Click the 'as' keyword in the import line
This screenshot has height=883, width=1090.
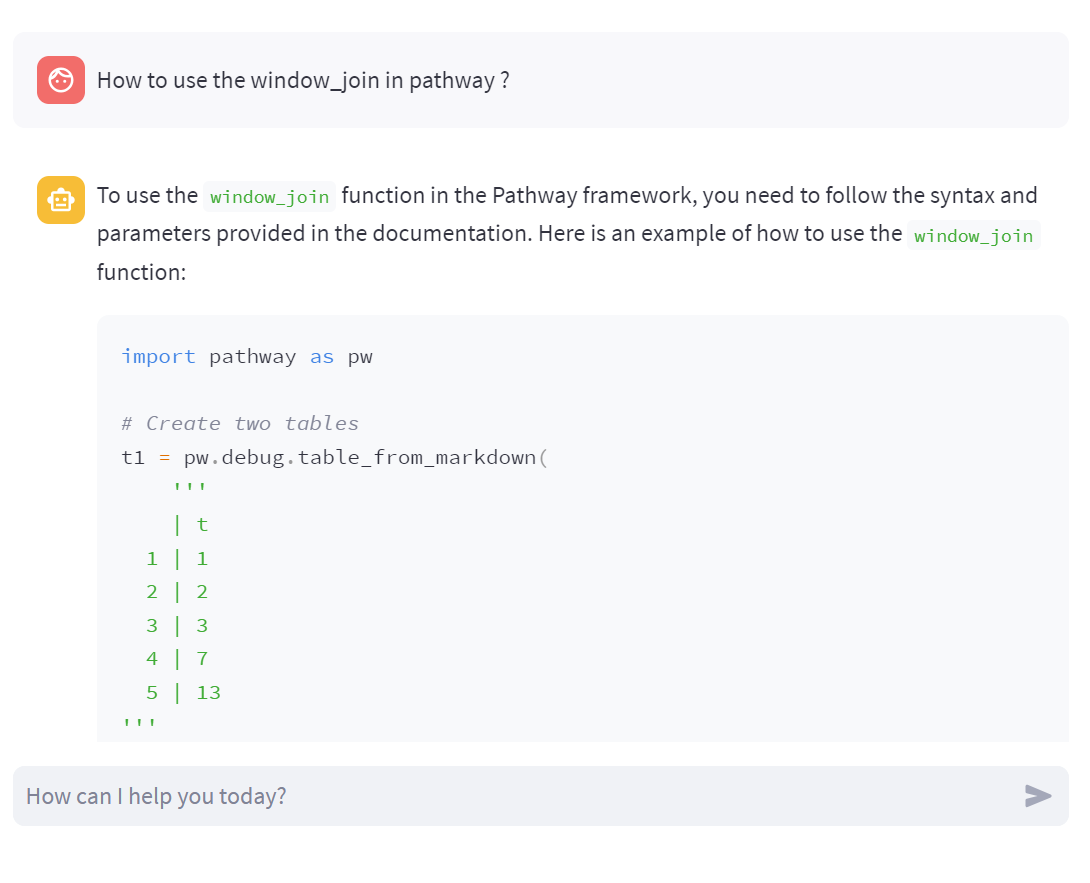[x=322, y=357]
